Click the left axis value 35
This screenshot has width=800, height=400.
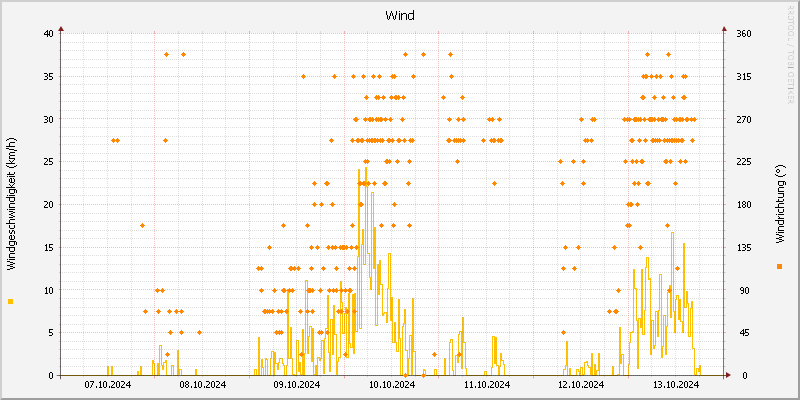coord(48,77)
